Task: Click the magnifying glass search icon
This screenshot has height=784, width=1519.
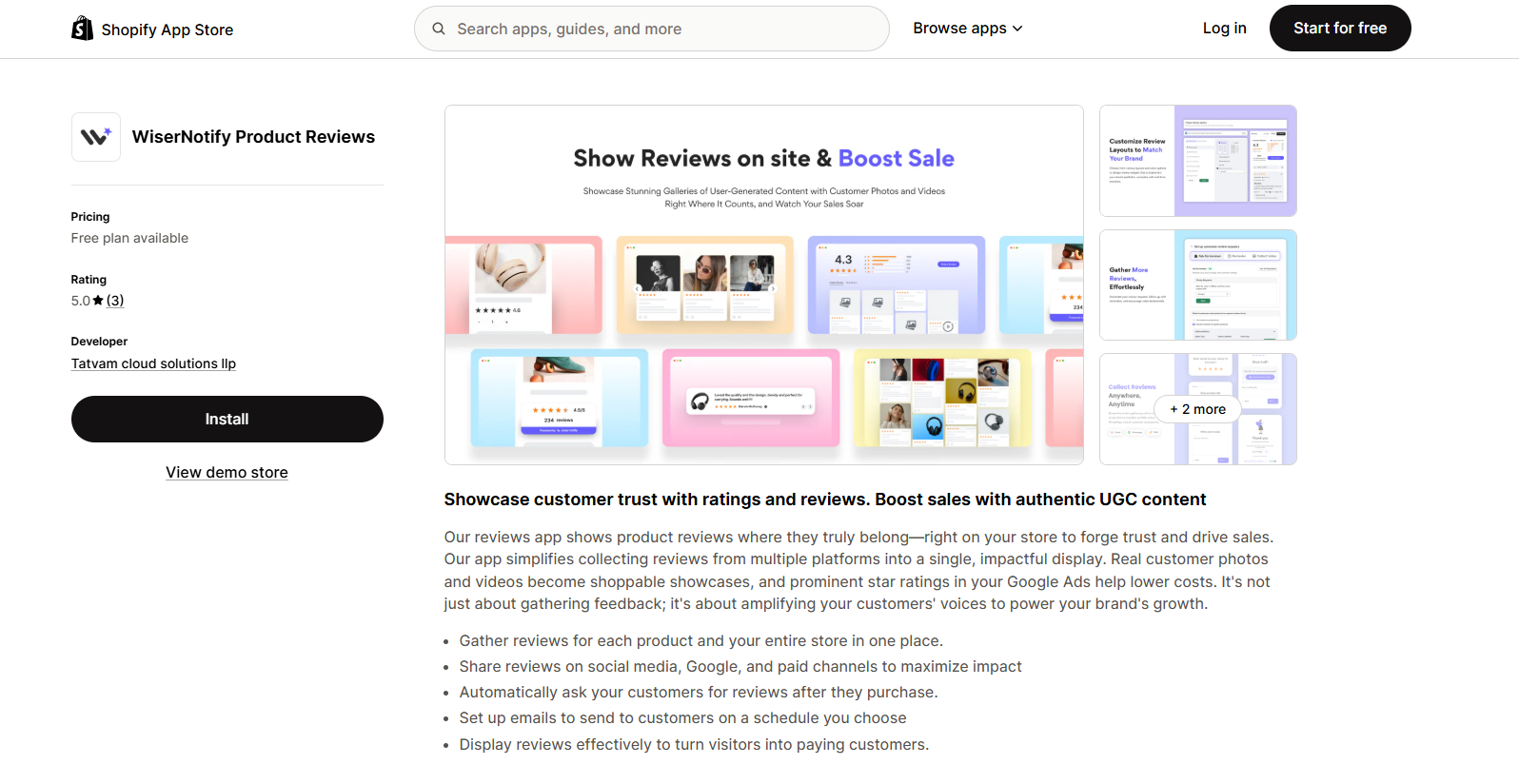Action: tap(439, 29)
